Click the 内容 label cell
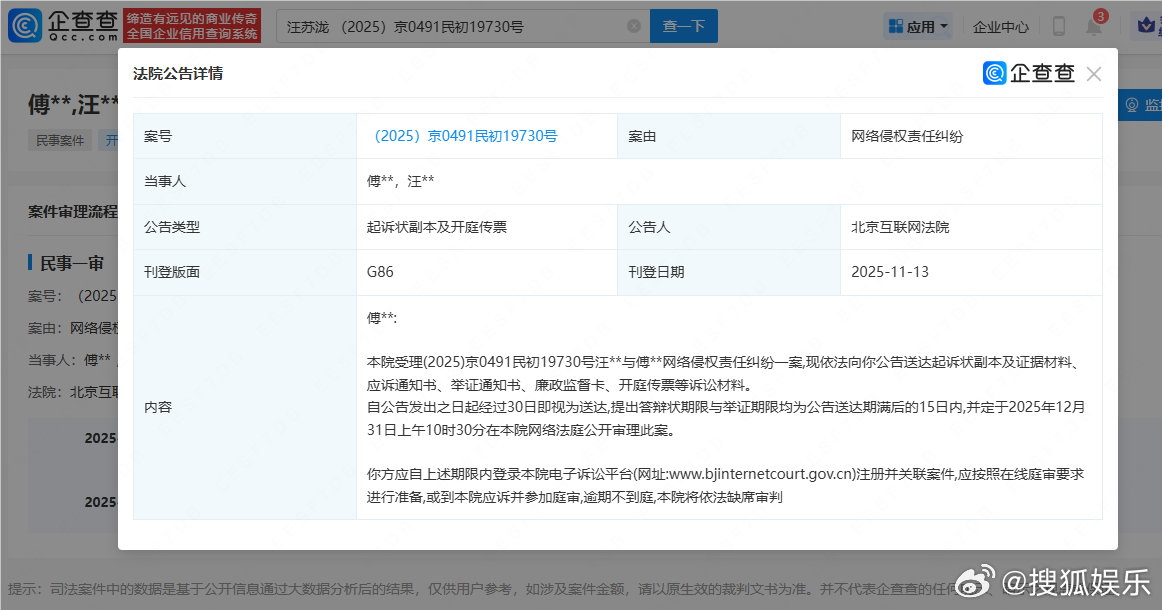Screen dimensions: 1162x610 [x=245, y=407]
